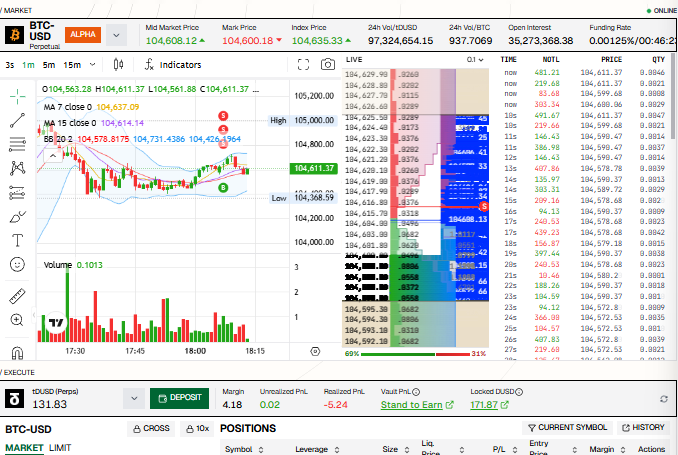Click the S marker in the order book
The width and height of the screenshot is (678, 455).
[x=484, y=207]
